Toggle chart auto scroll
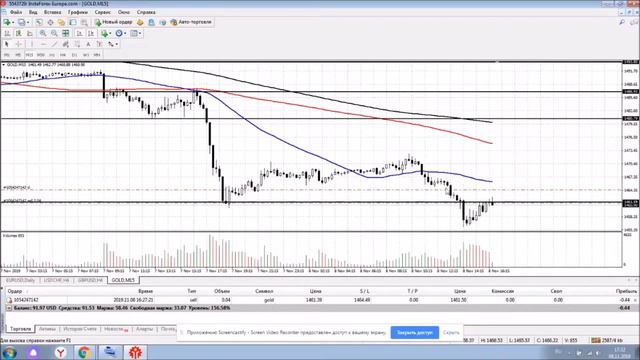The height and width of the screenshot is (360, 640). (x=79, y=33)
